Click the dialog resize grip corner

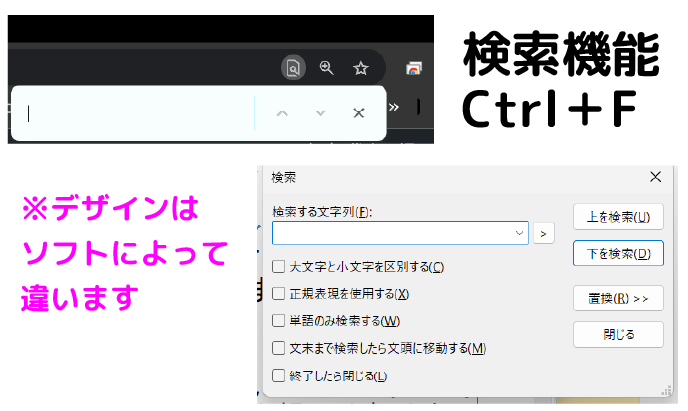[x=666, y=390]
